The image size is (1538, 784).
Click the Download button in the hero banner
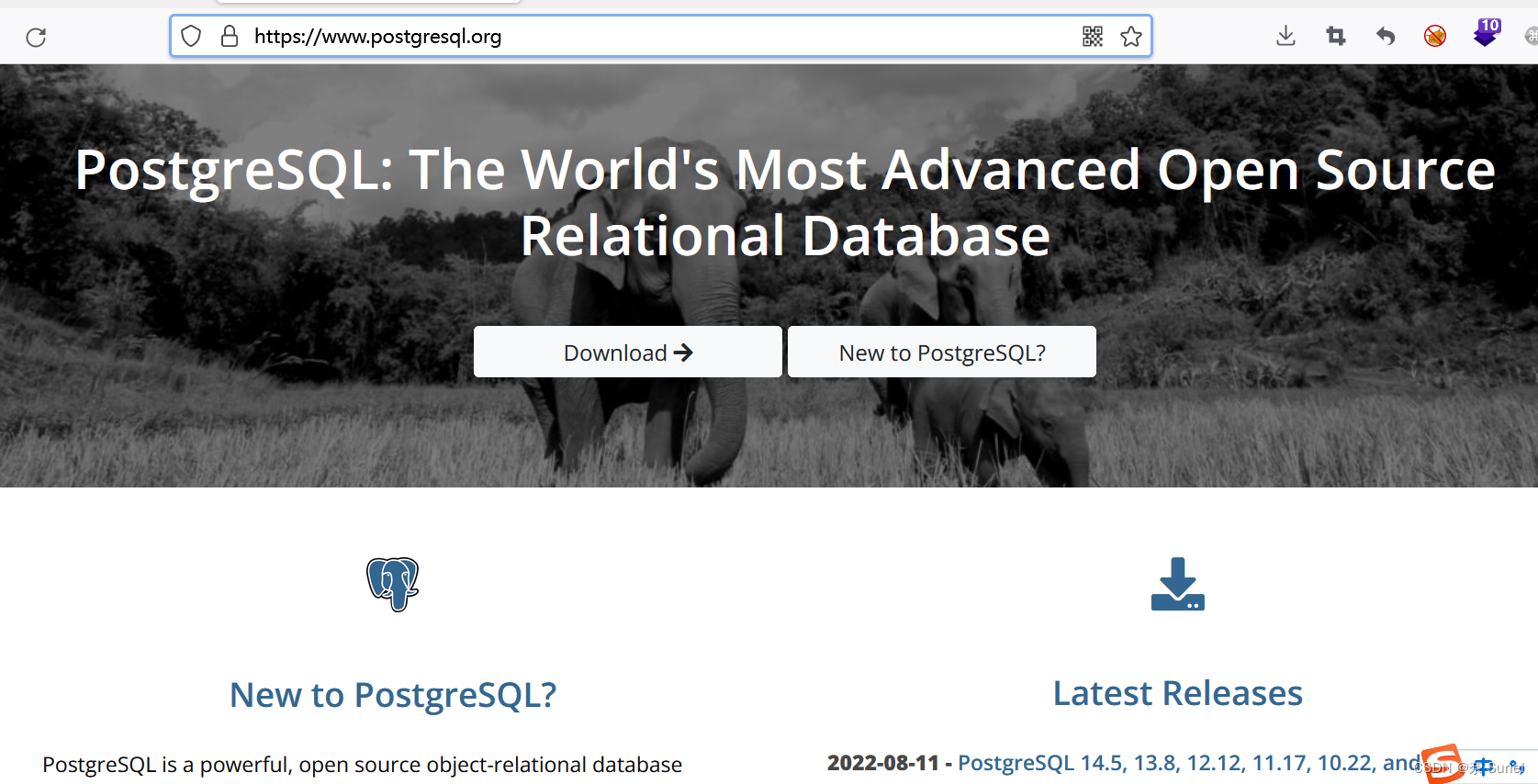tap(628, 353)
